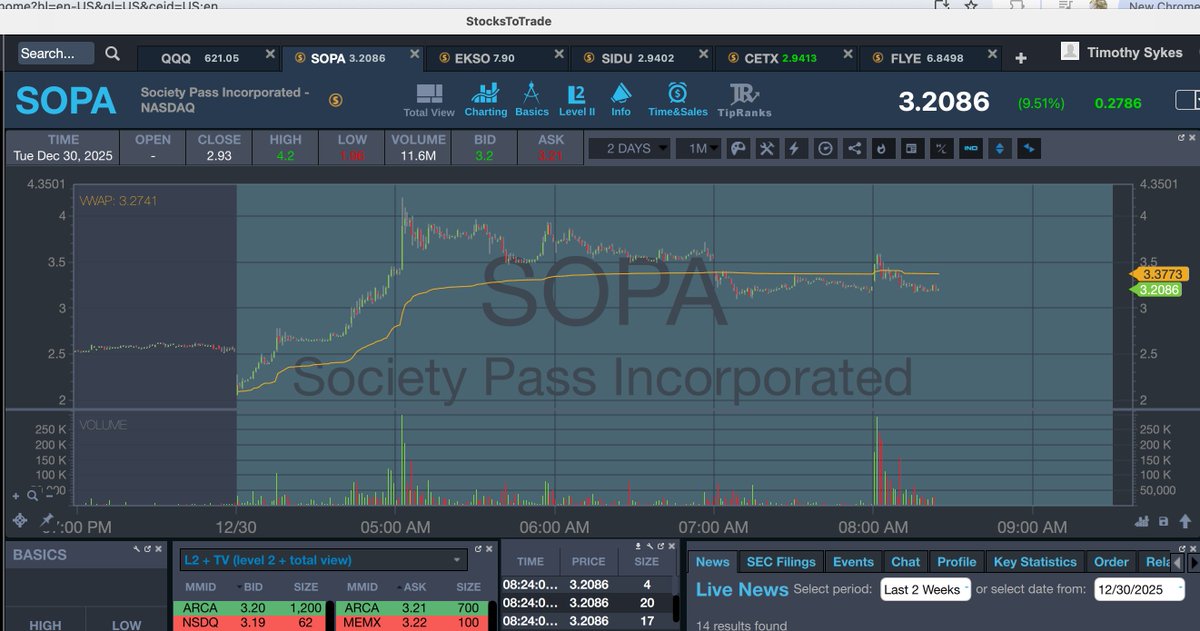
Task: Open the Info module icon
Action: click(x=621, y=94)
